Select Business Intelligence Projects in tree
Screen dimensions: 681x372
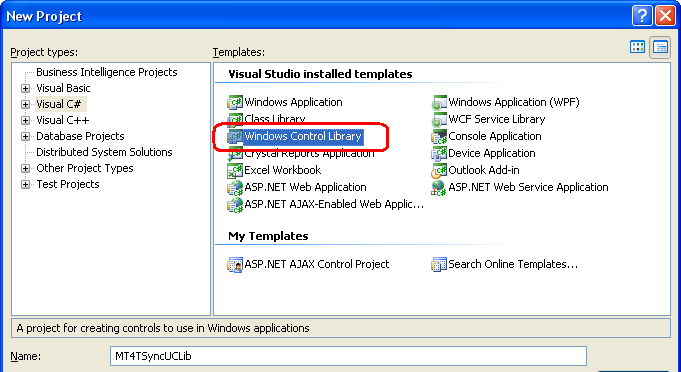click(107, 72)
